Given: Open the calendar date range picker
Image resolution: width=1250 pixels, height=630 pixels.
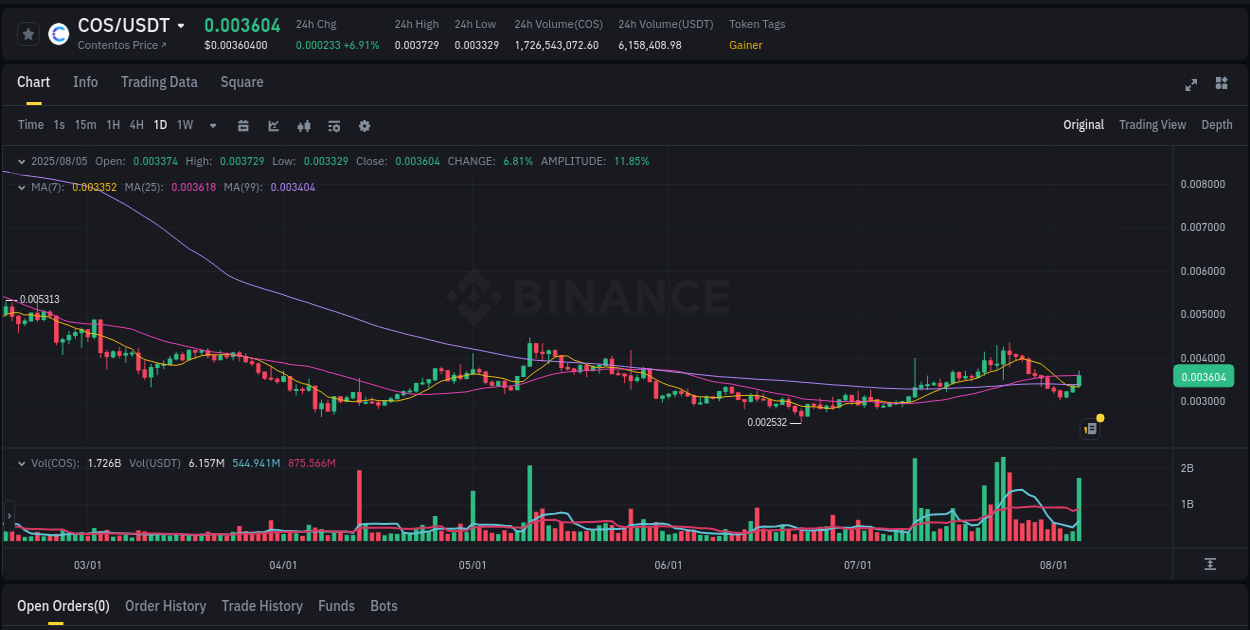Looking at the screenshot, I should [244, 126].
